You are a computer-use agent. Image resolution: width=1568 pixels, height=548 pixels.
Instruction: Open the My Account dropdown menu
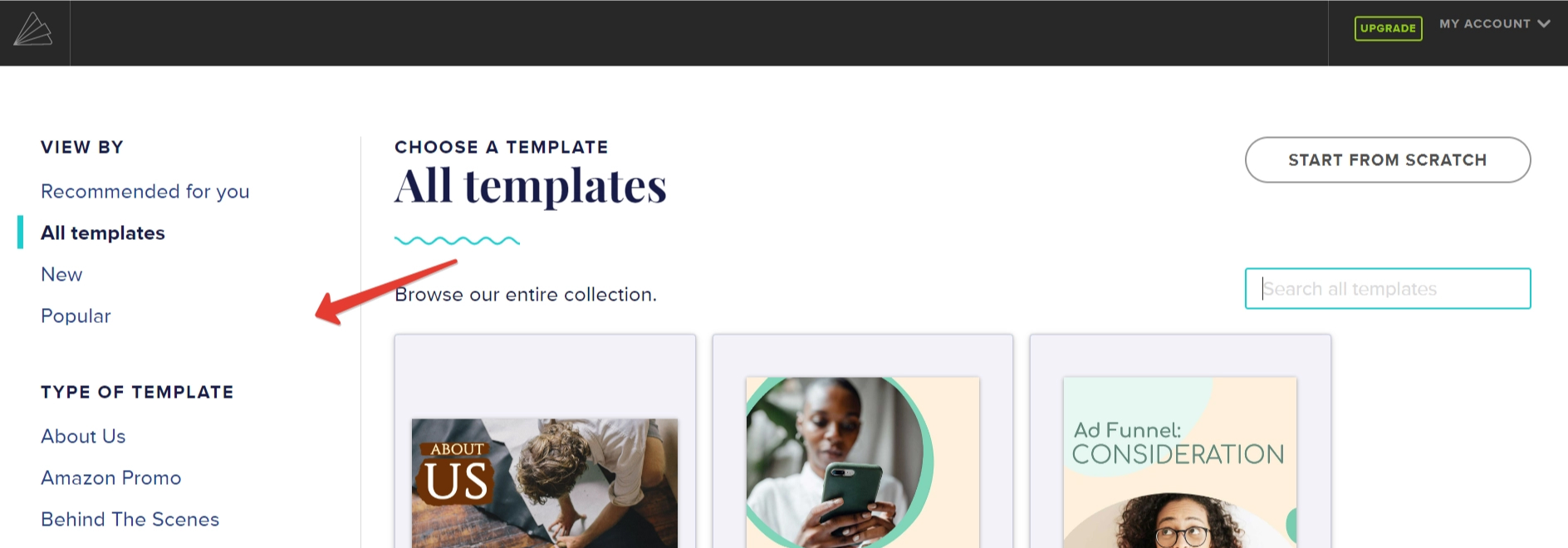pyautogui.click(x=1485, y=24)
